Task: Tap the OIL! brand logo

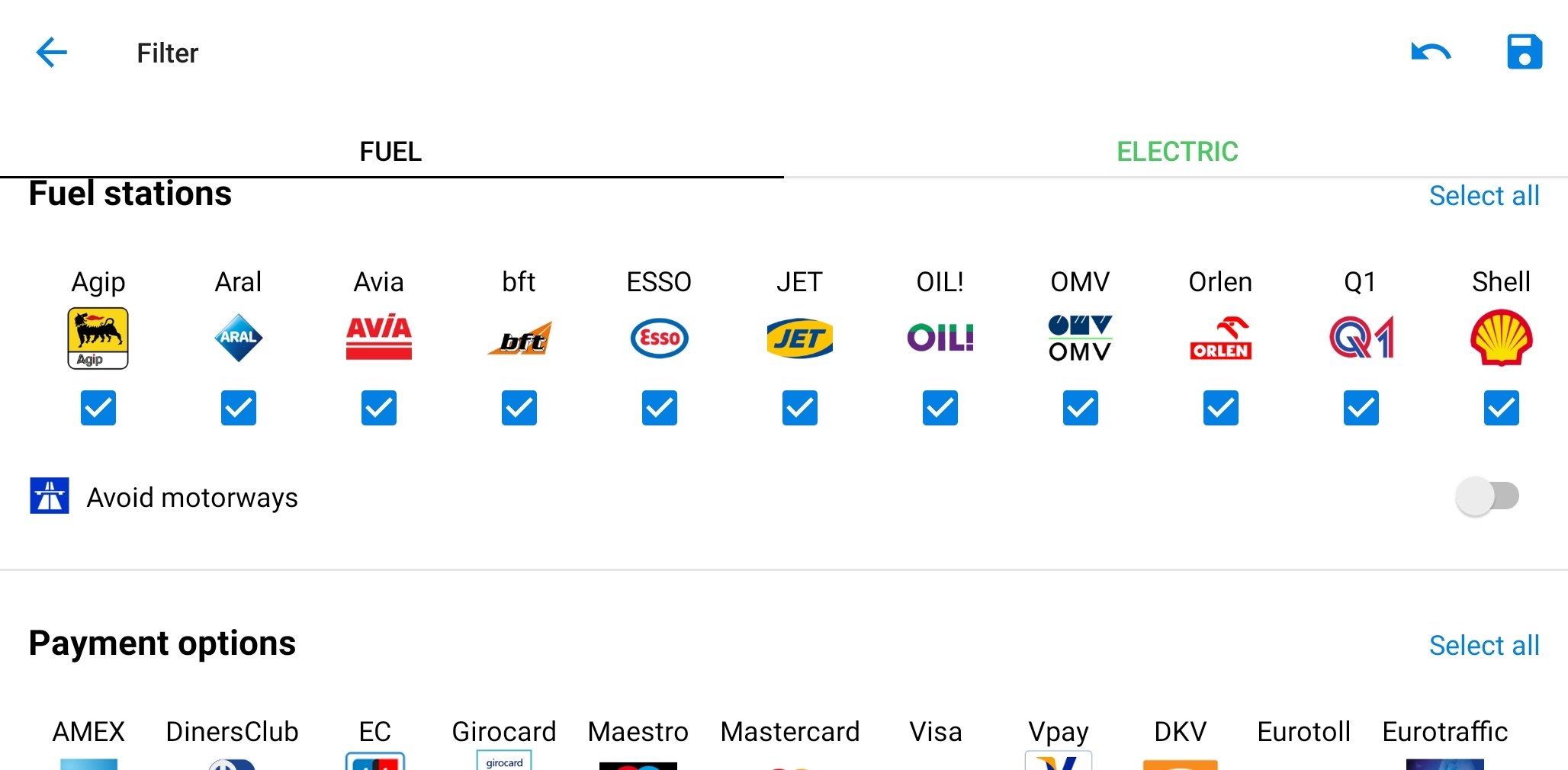Action: pos(940,338)
